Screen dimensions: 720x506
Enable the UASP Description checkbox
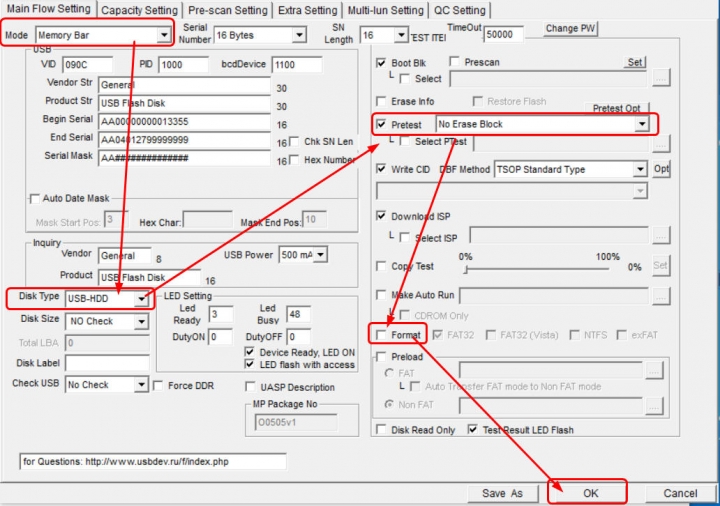click(x=250, y=387)
